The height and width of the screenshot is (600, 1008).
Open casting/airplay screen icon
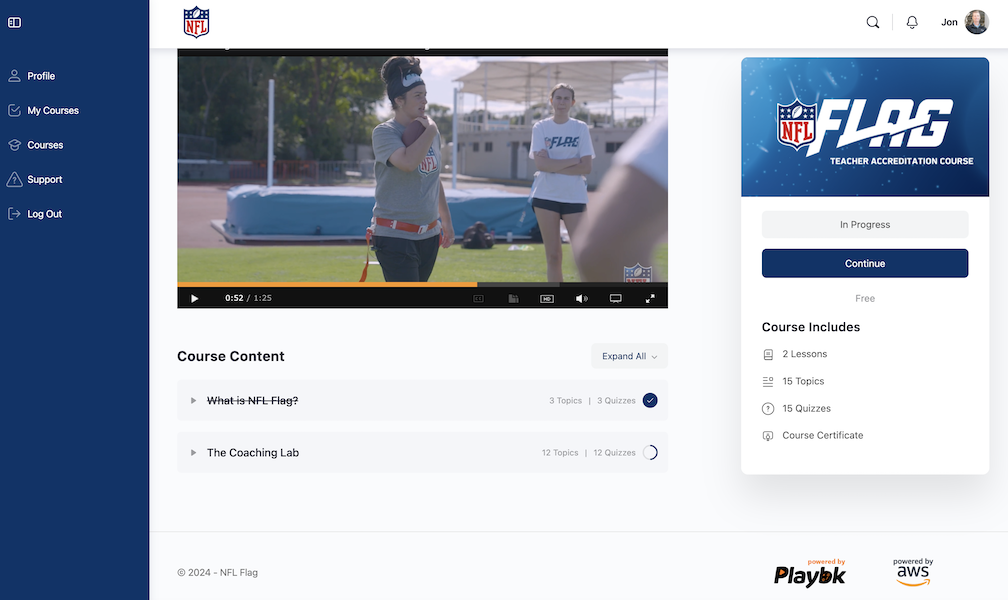615,298
